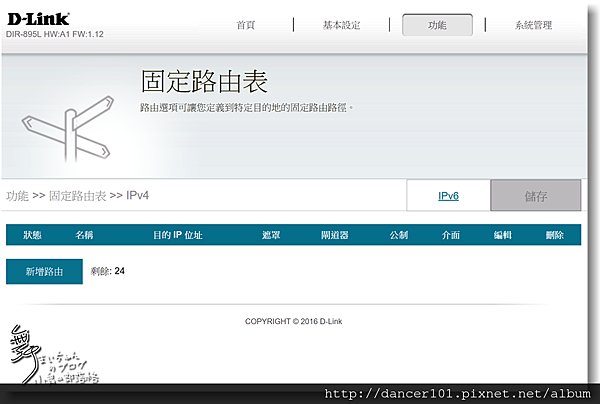This screenshot has height=404, width=600.
Task: Click the 目的 IP 位址 column header
Action: point(178,235)
